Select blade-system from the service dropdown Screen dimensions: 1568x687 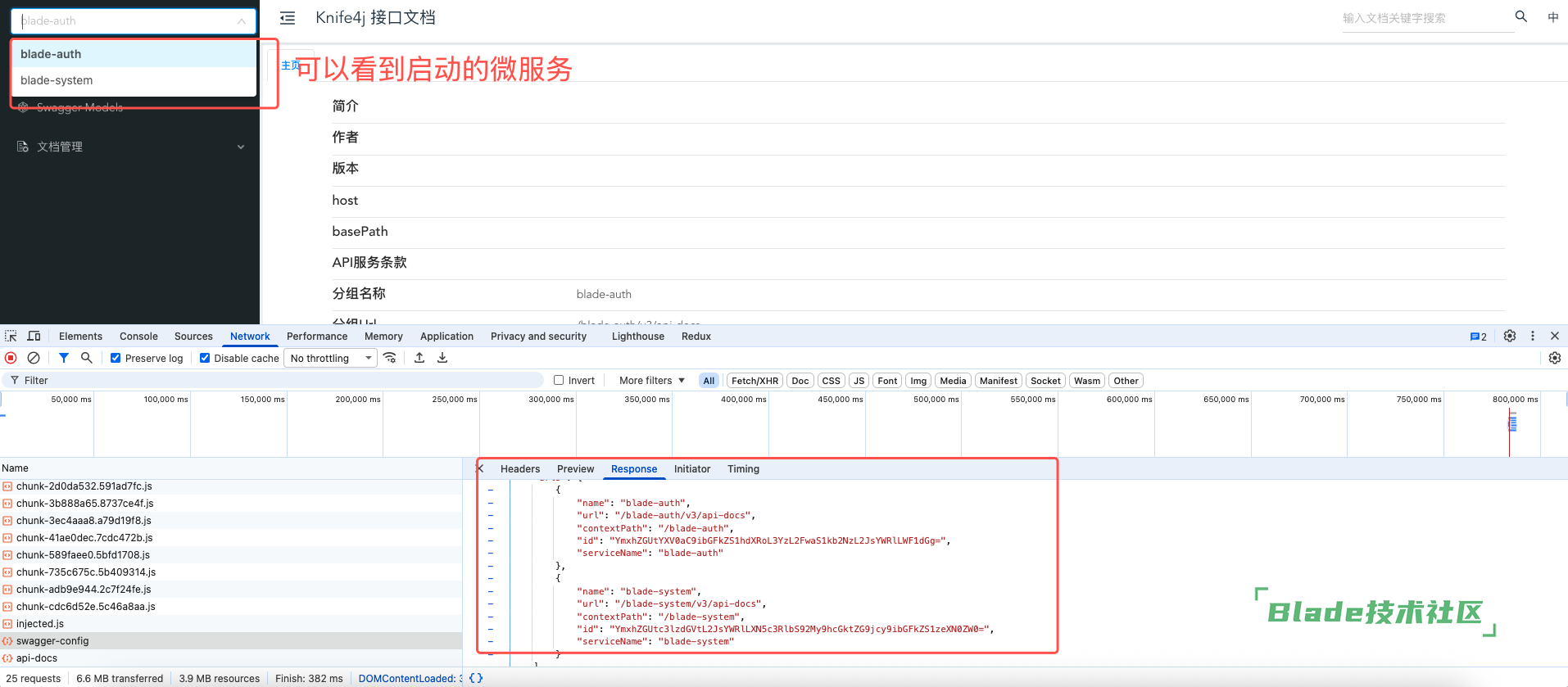pyautogui.click(x=57, y=80)
